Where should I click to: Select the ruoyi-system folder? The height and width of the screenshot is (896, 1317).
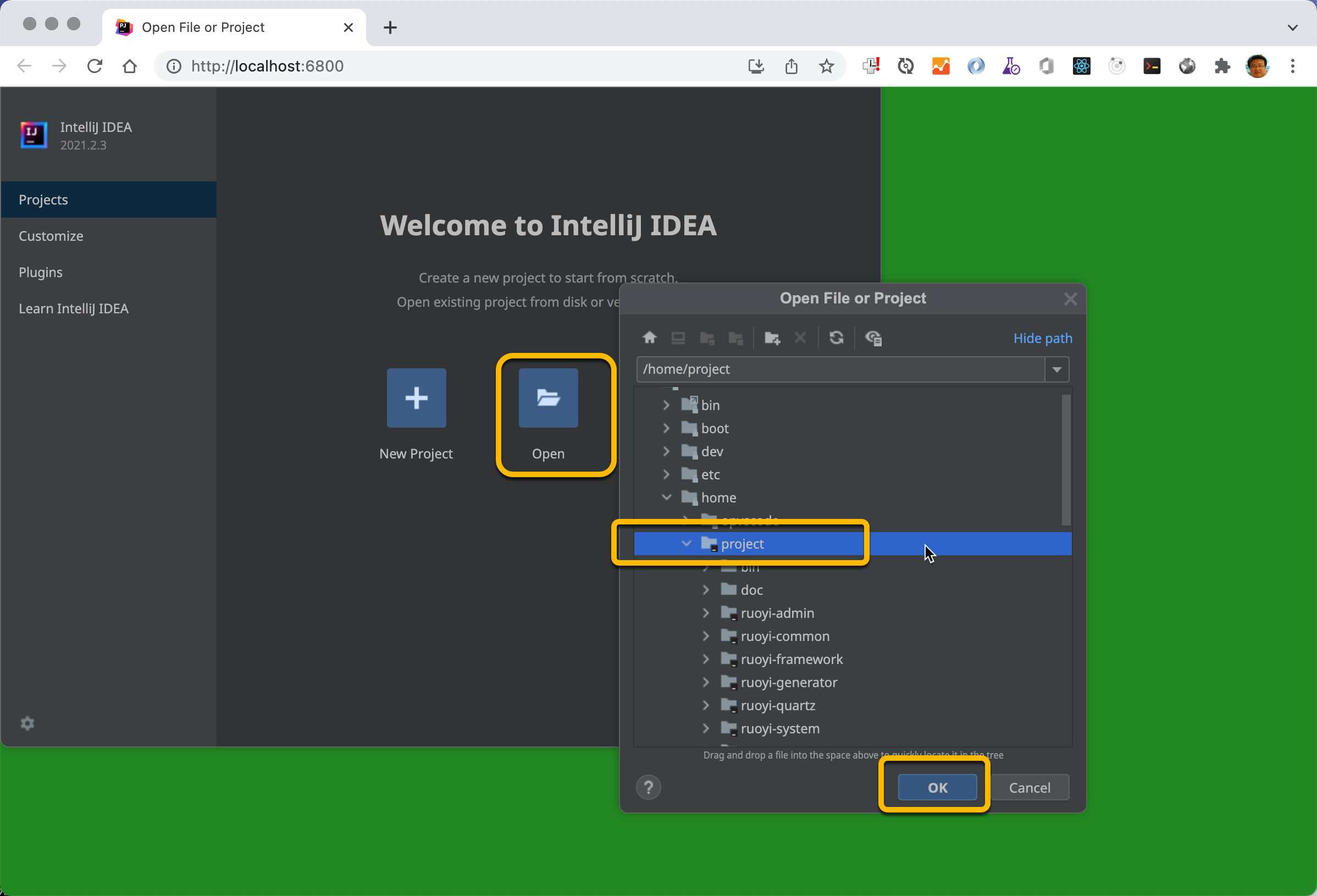pos(853,728)
